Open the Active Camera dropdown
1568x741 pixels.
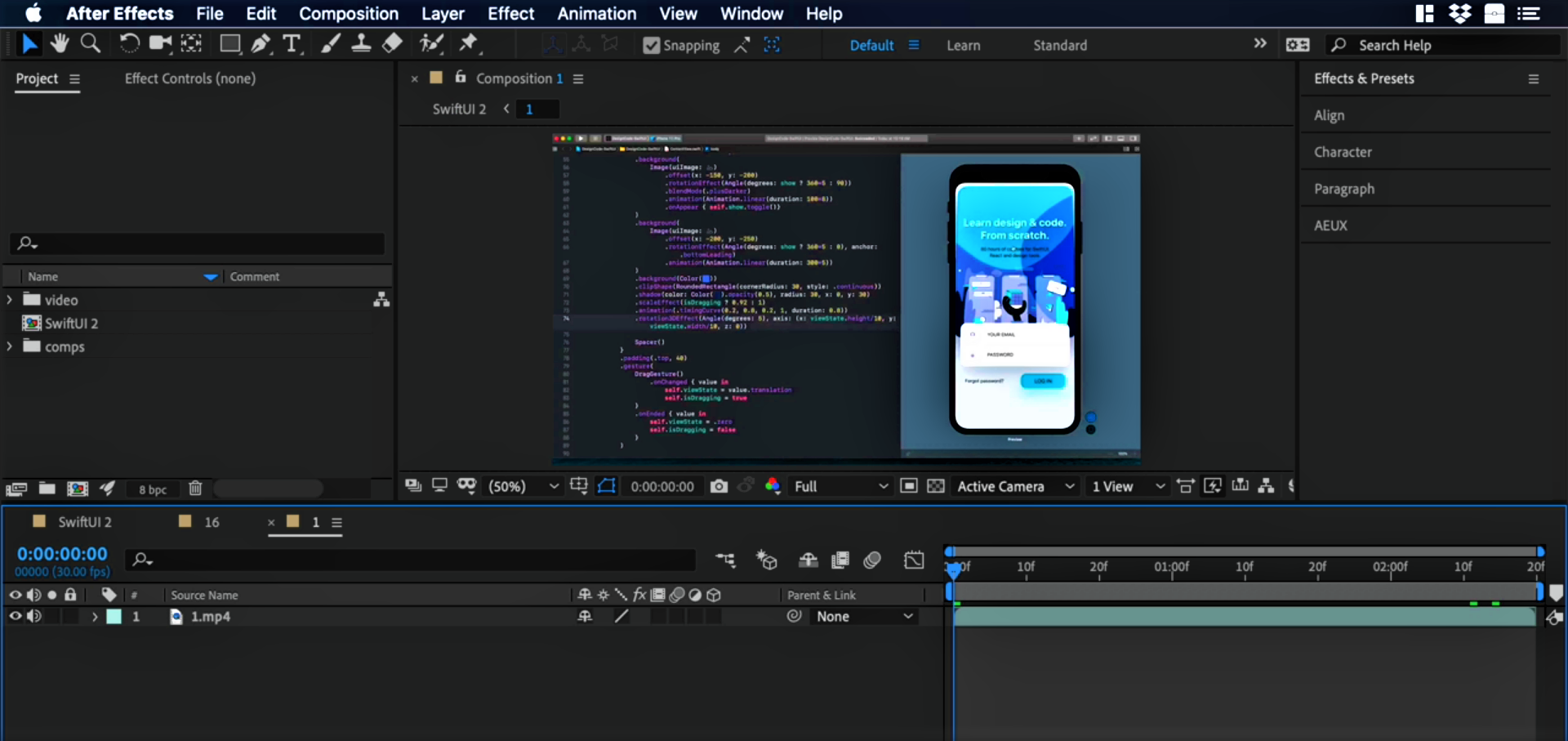pos(1015,487)
